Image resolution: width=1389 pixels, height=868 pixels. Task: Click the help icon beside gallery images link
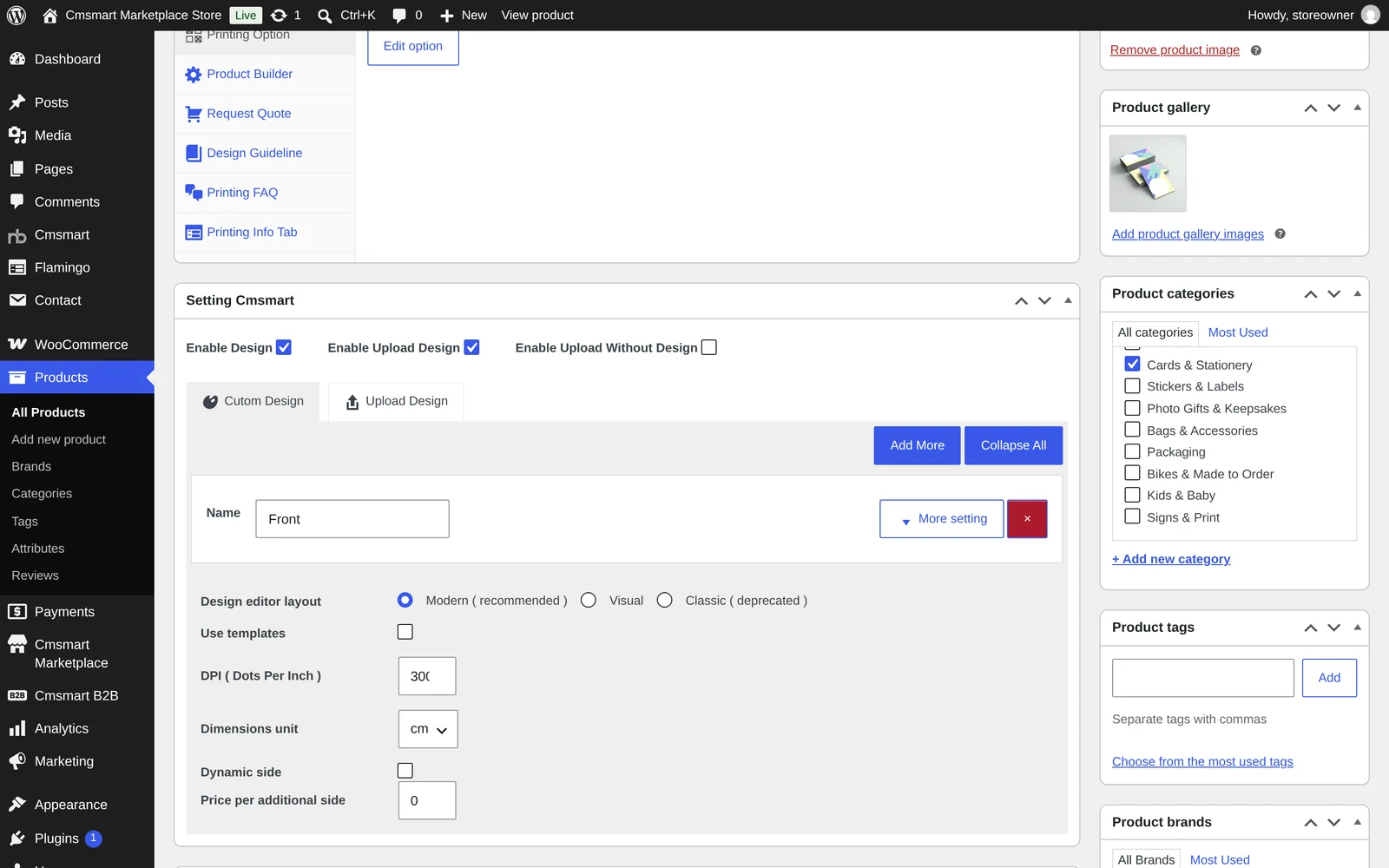(1280, 233)
